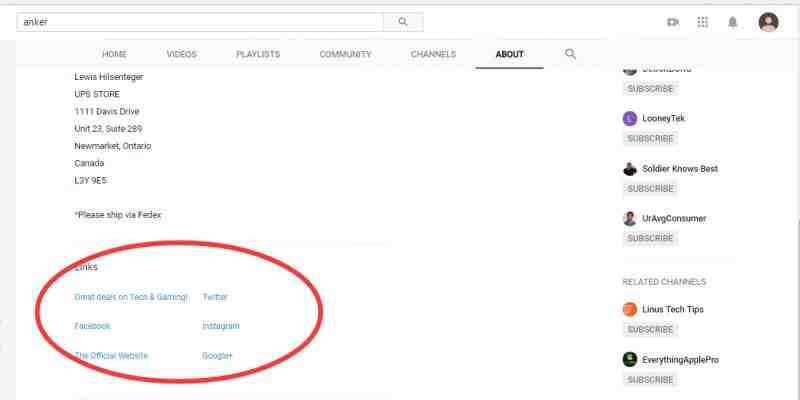Viewport: 800px width, 400px height.
Task: Click the search field containing anker
Action: pyautogui.click(x=200, y=22)
